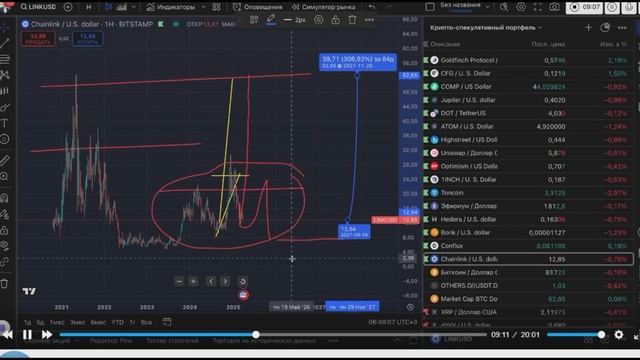The height and width of the screenshot is (360, 640).
Task: Add symbol to watchlist plus icon
Action: tap(588, 27)
